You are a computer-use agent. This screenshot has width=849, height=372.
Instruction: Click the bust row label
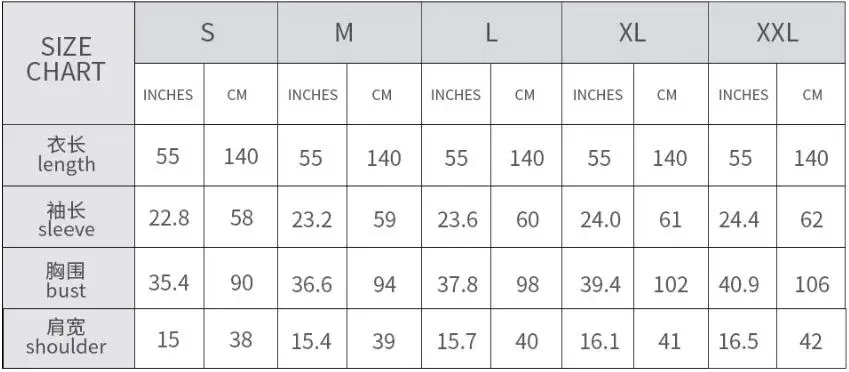click(68, 278)
